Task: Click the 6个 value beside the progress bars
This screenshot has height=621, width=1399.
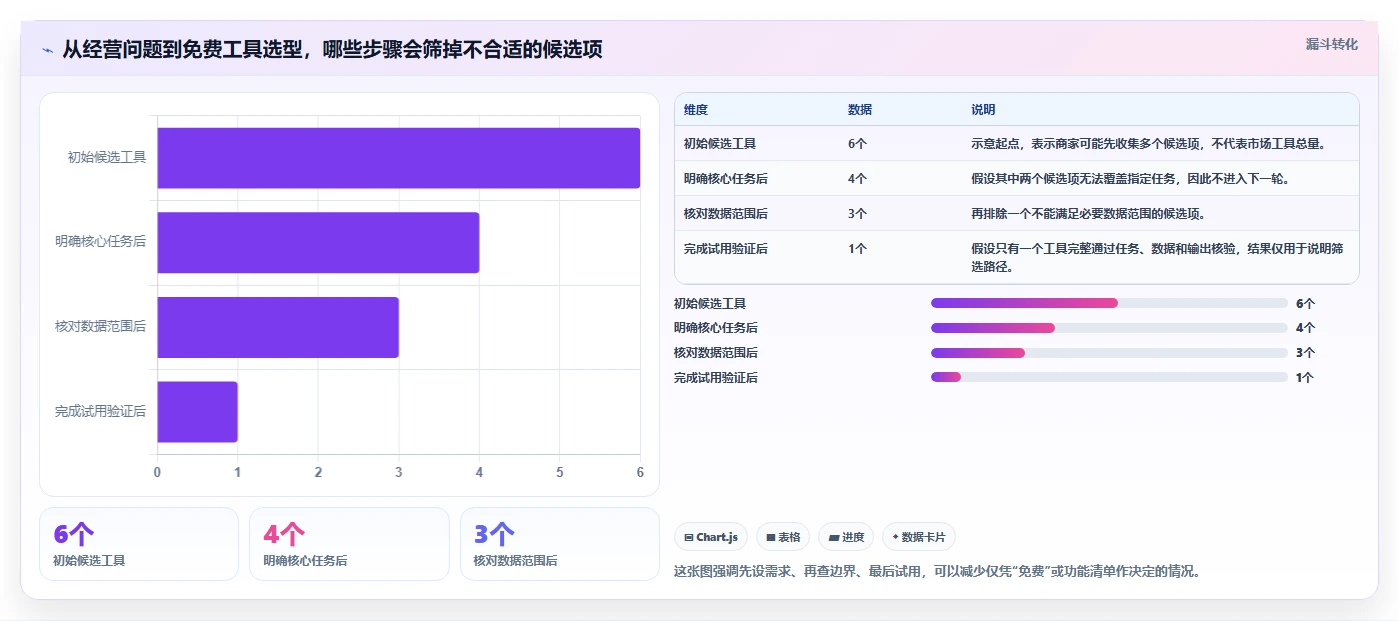Action: (1305, 303)
